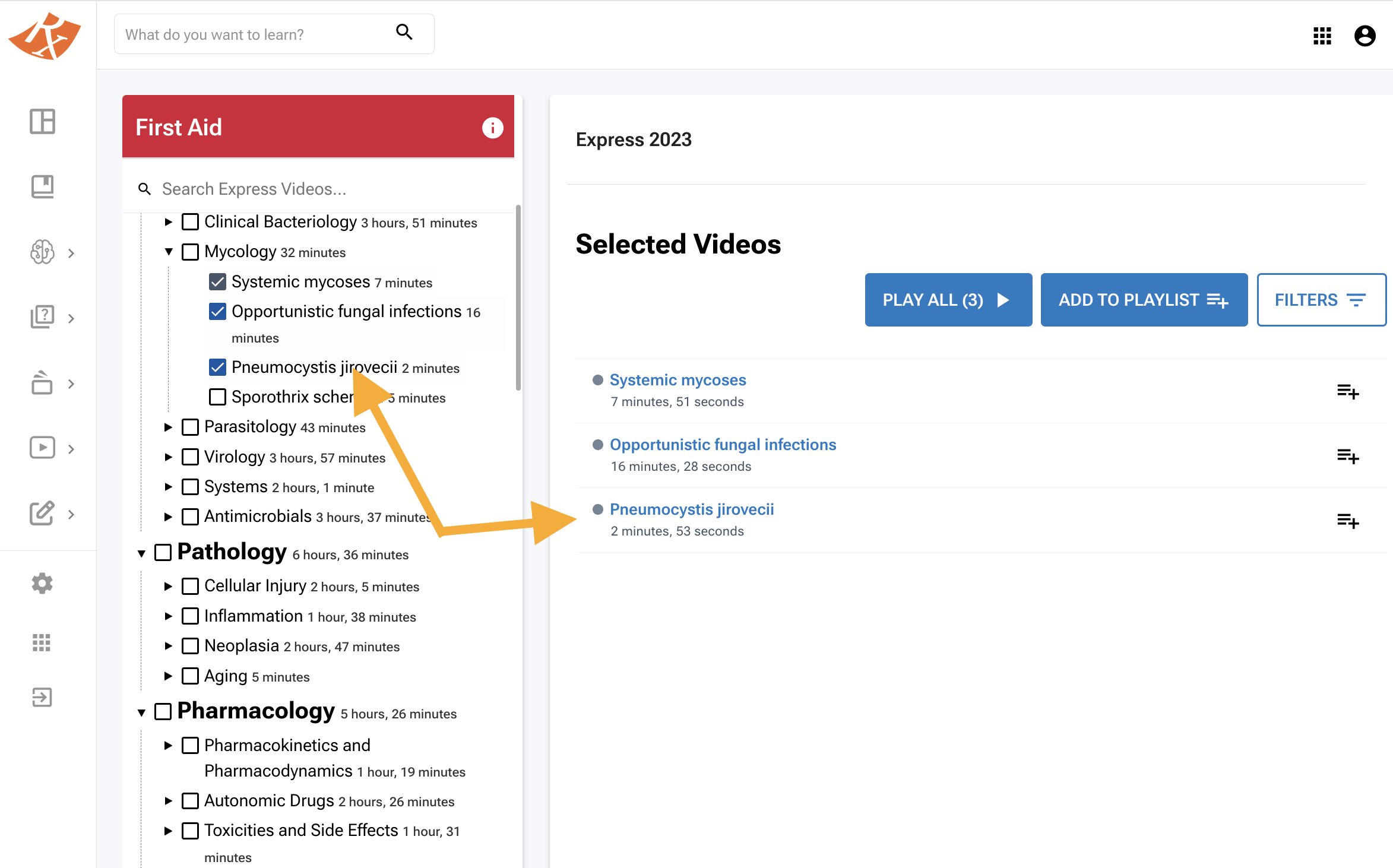Expand arrow next to video sidebar icon
Screen dimensions: 1393x868
point(71,449)
